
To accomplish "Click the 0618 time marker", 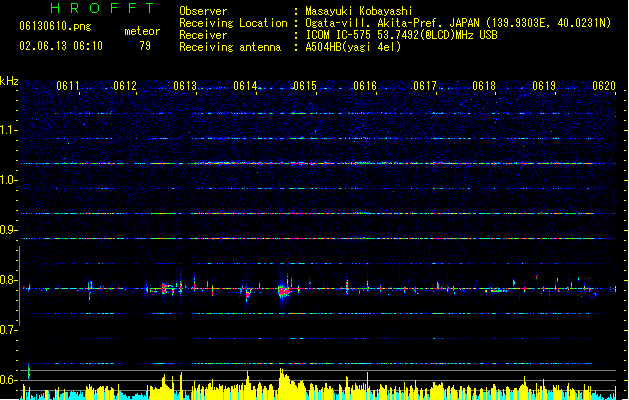I will tap(484, 86).
